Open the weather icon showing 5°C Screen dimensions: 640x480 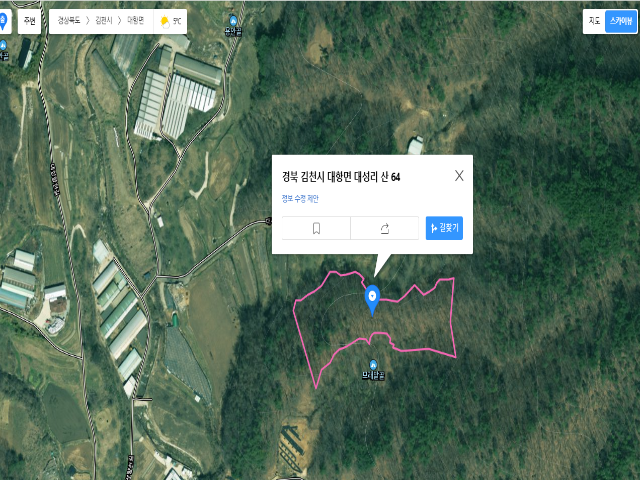(165, 21)
